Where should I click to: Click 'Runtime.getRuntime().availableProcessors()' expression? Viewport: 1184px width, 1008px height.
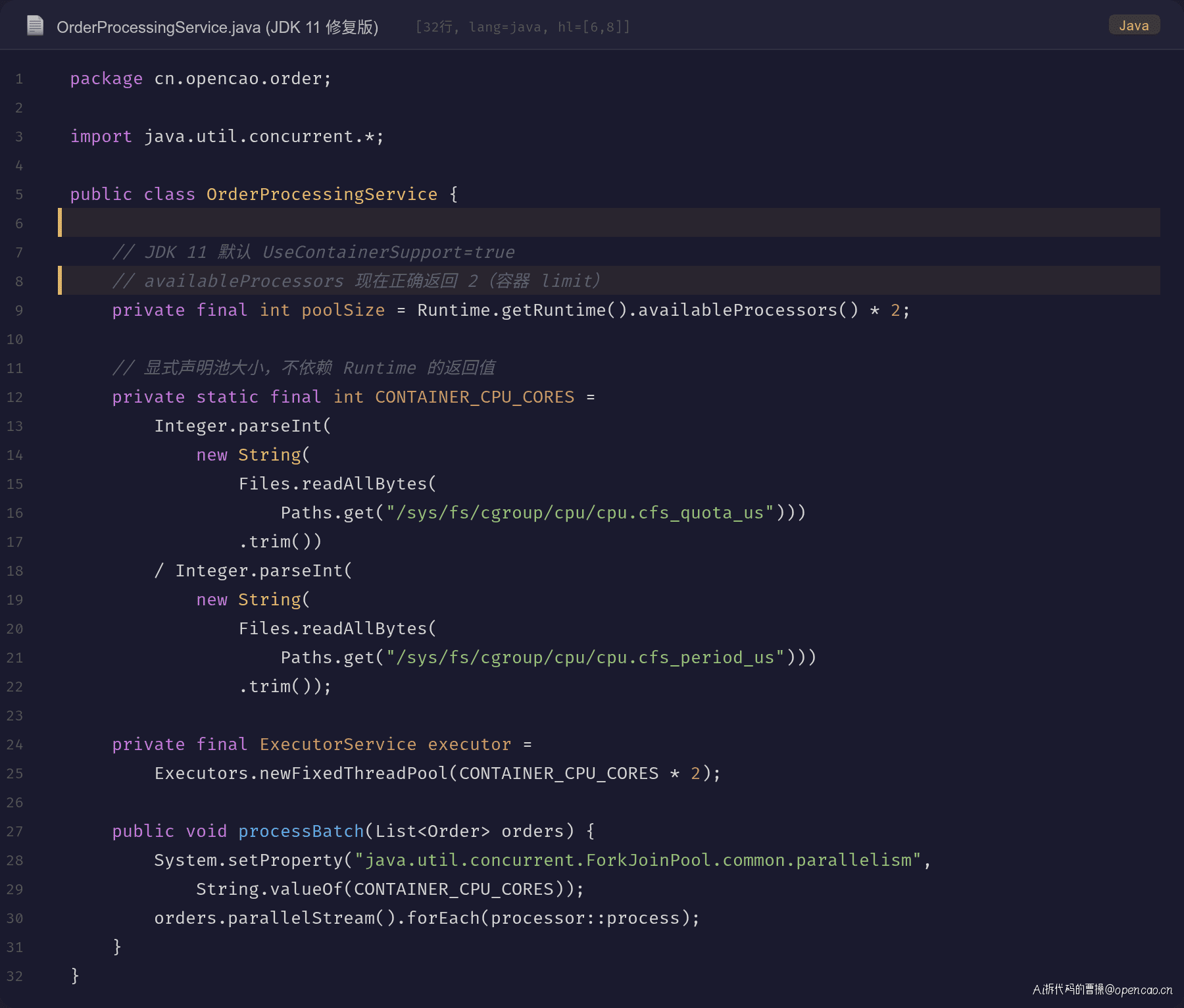[x=638, y=311]
